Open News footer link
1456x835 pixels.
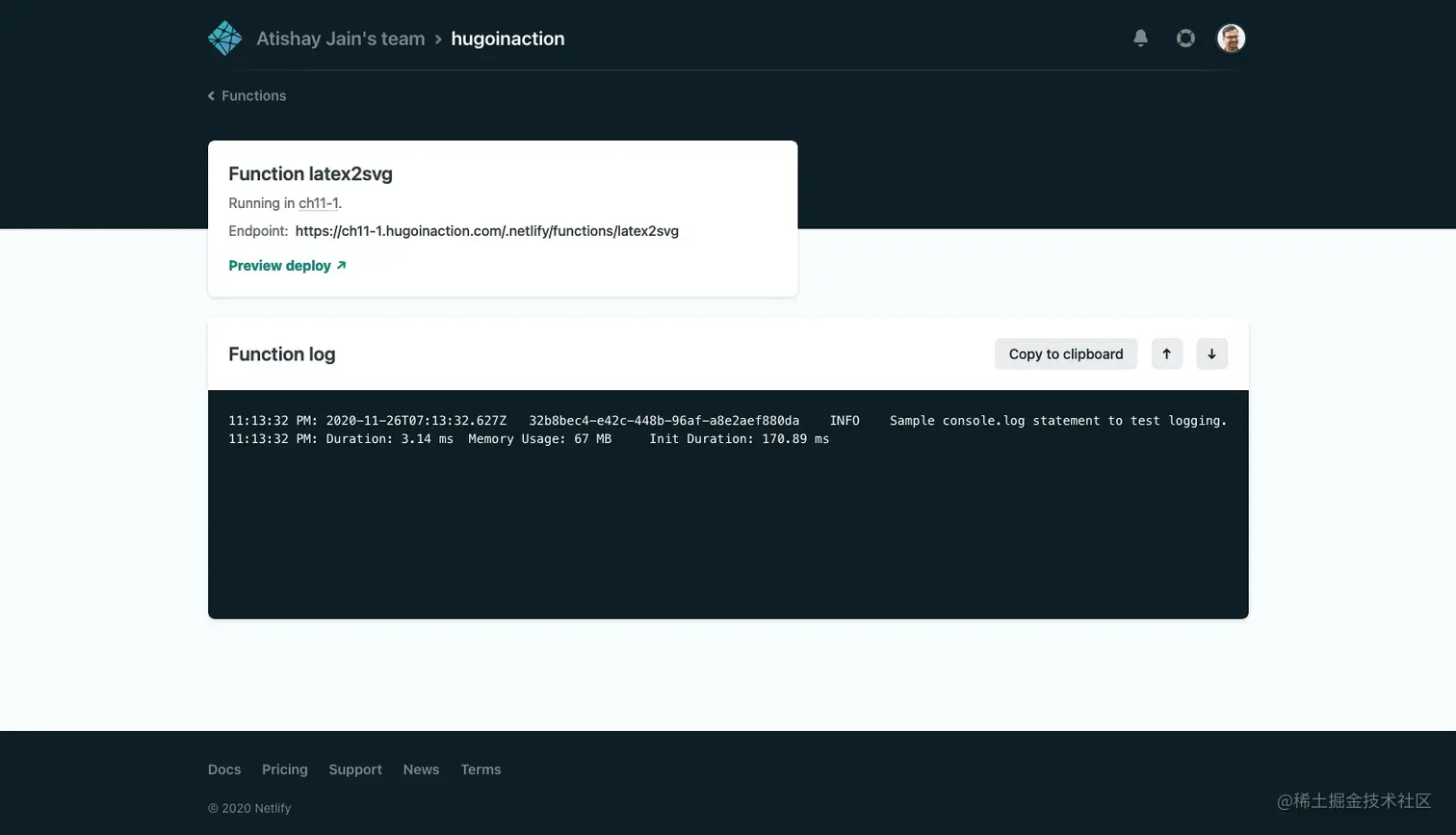(421, 770)
